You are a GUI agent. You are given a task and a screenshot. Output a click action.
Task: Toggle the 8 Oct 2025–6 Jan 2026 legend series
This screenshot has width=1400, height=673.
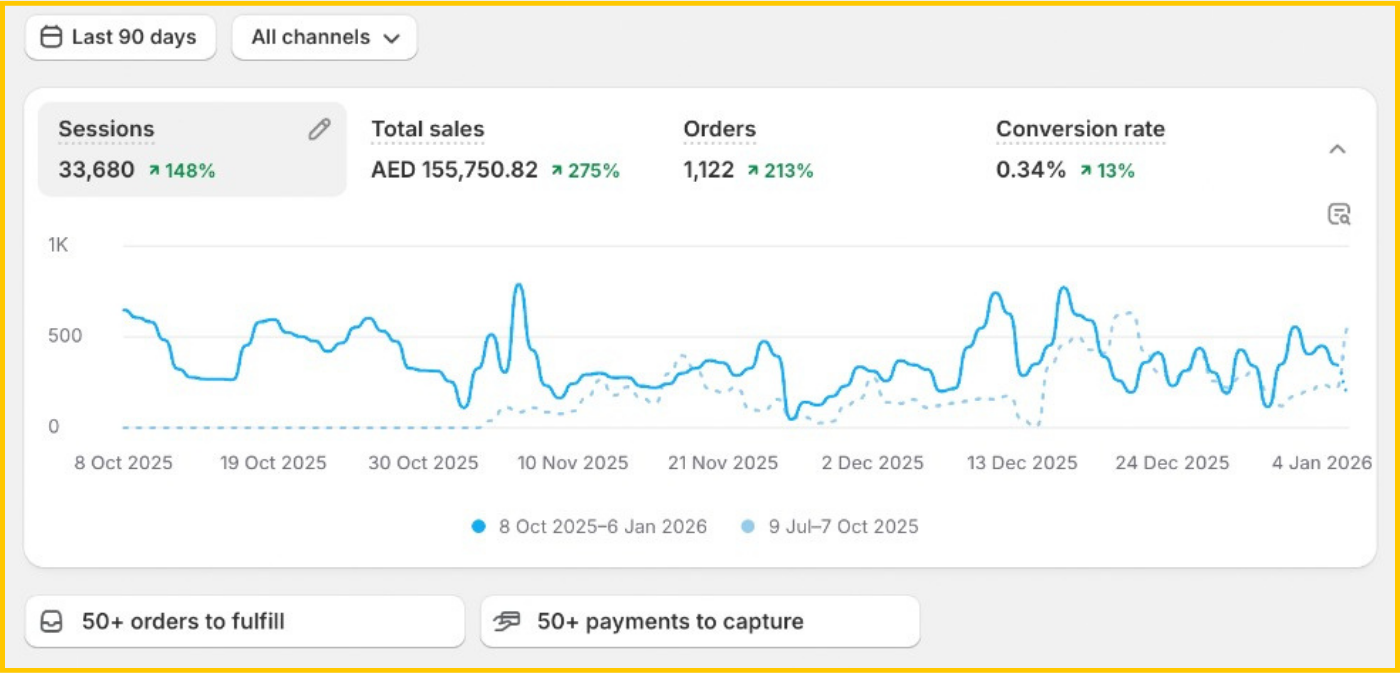click(589, 526)
